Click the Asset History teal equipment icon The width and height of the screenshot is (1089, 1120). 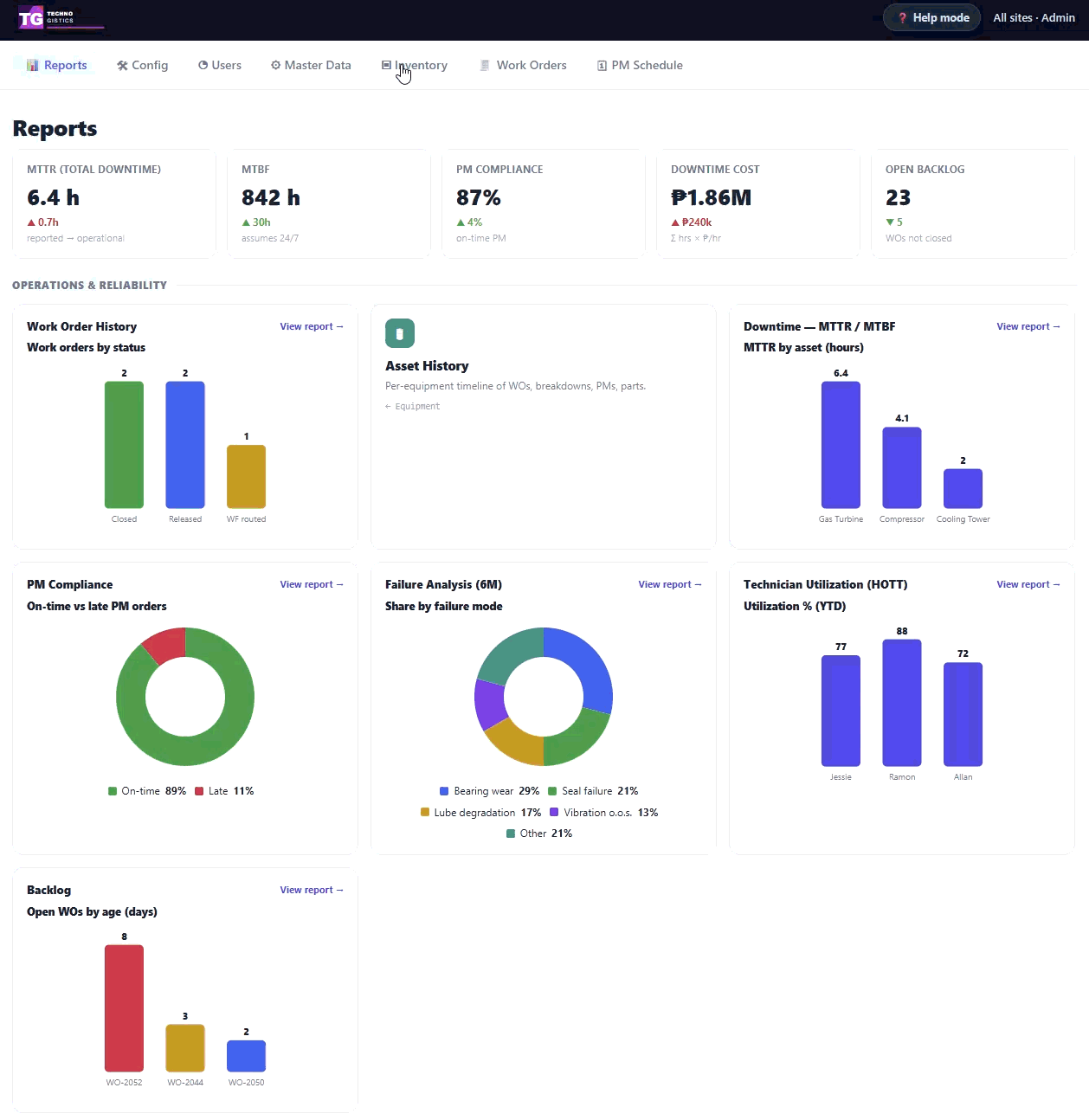[400, 333]
